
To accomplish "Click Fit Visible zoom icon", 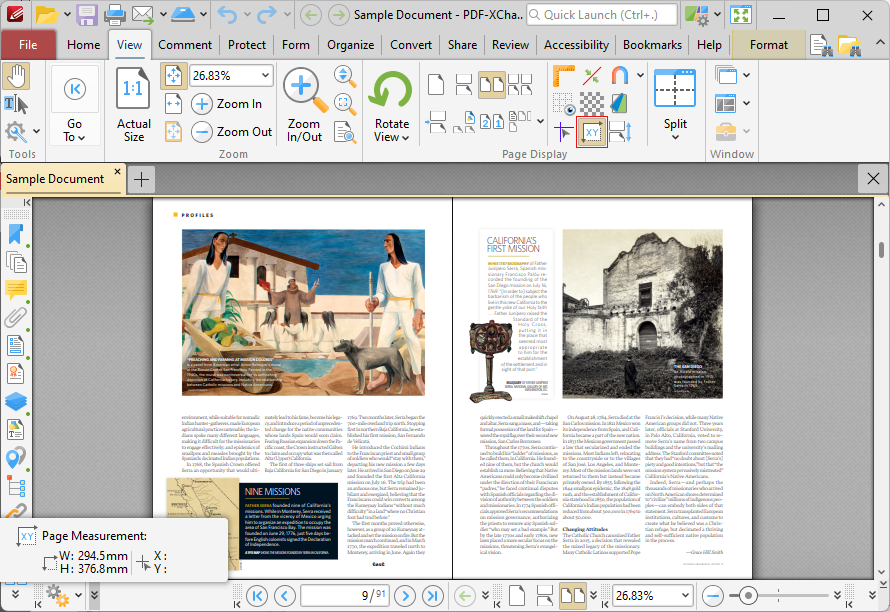I will coord(173,132).
